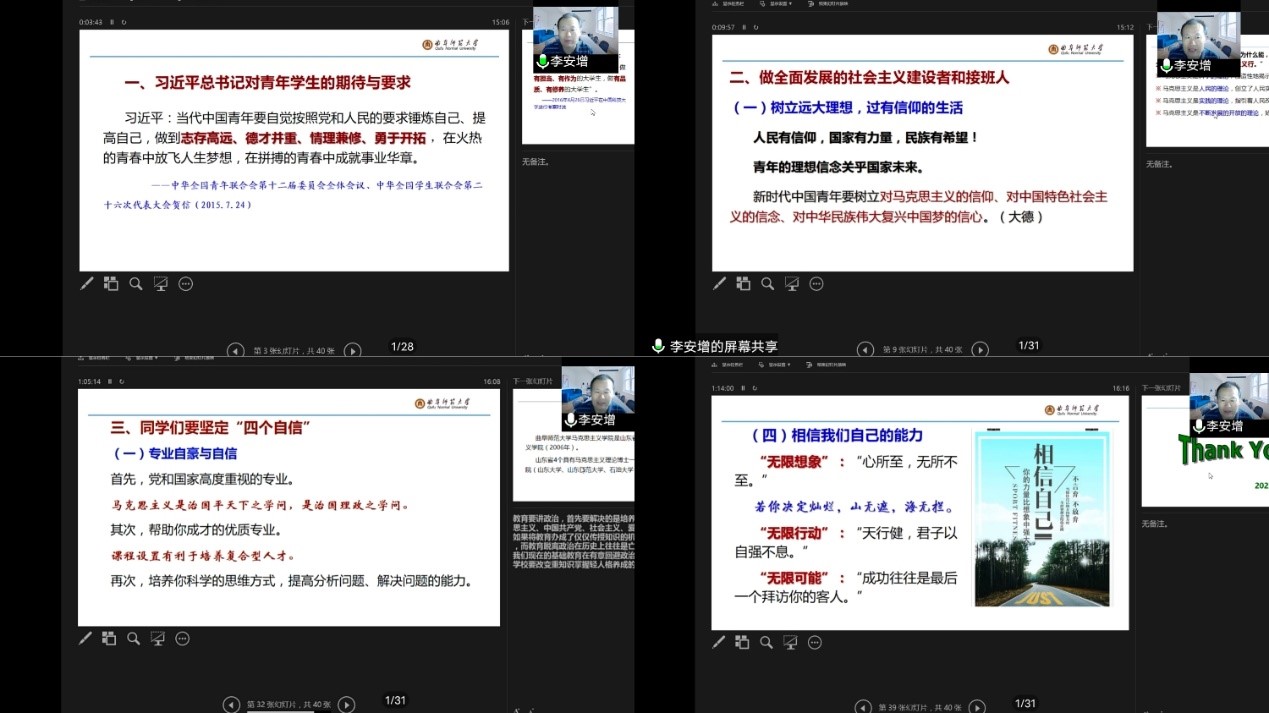
Task: Restart the timer showing 0:09:57
Action: pos(754,28)
